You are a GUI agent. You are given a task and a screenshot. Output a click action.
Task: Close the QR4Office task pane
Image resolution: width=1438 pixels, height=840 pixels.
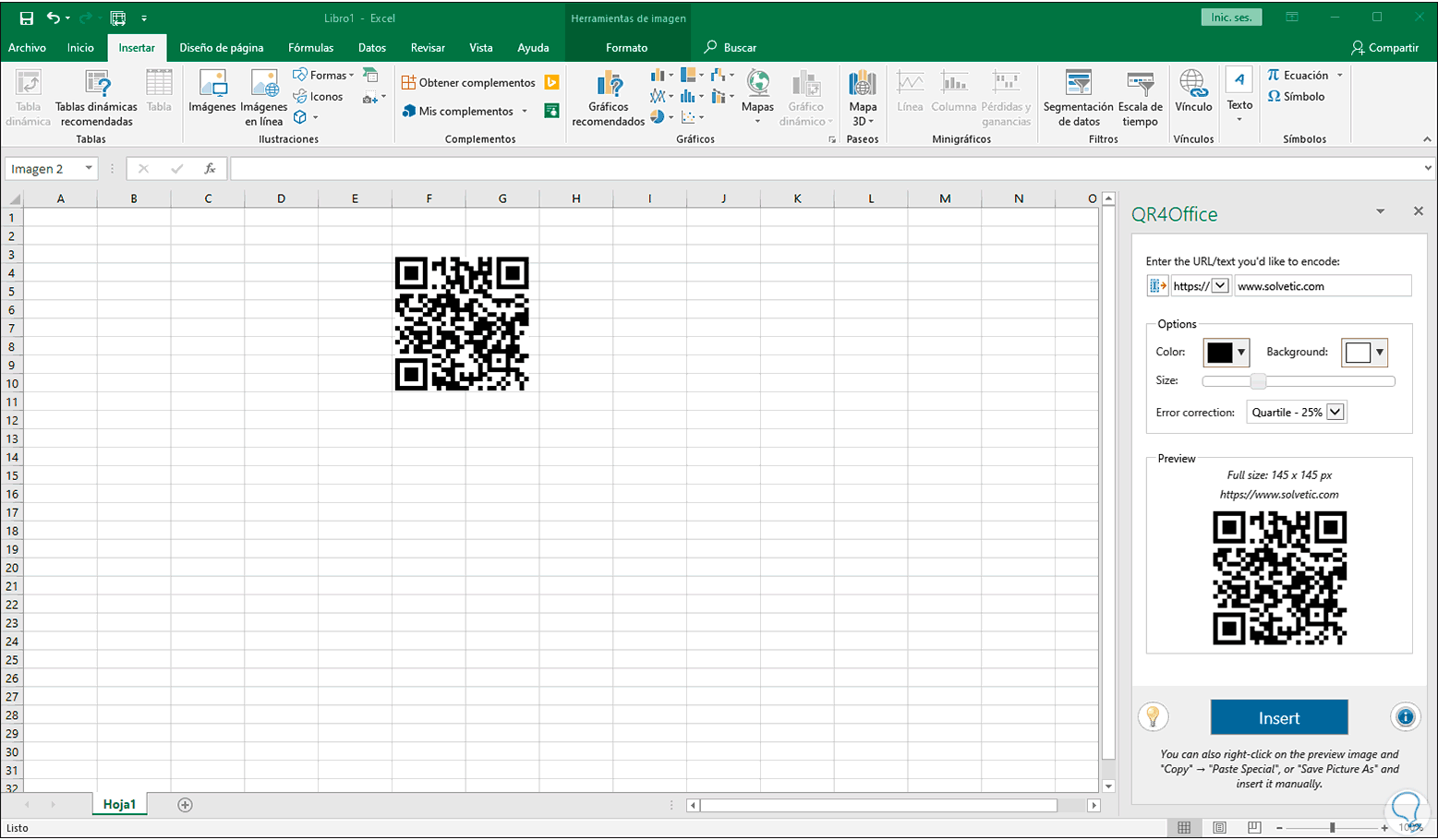(1419, 211)
